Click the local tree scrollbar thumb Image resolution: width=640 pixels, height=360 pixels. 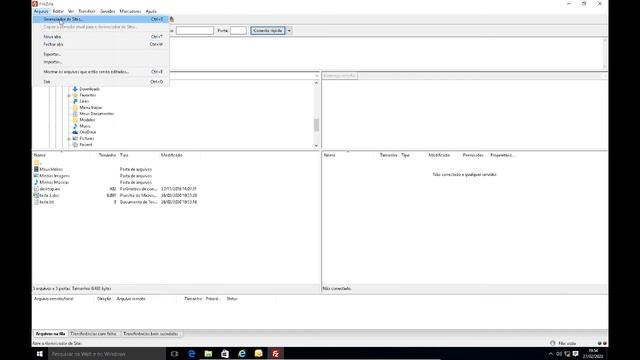pos(316,125)
